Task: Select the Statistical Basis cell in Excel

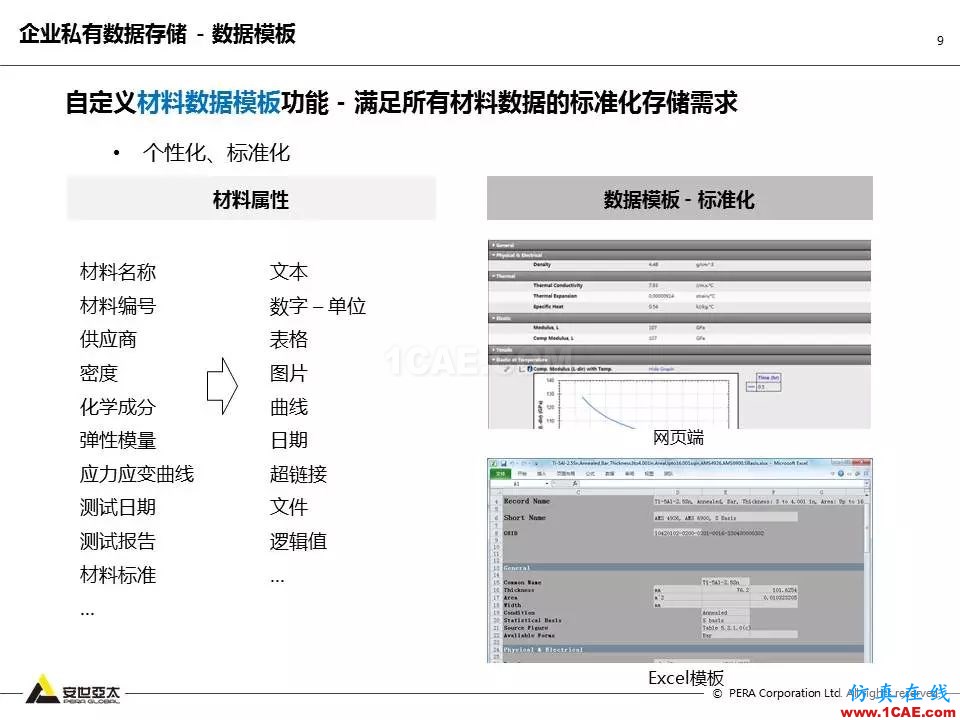Action: pyautogui.click(x=533, y=620)
